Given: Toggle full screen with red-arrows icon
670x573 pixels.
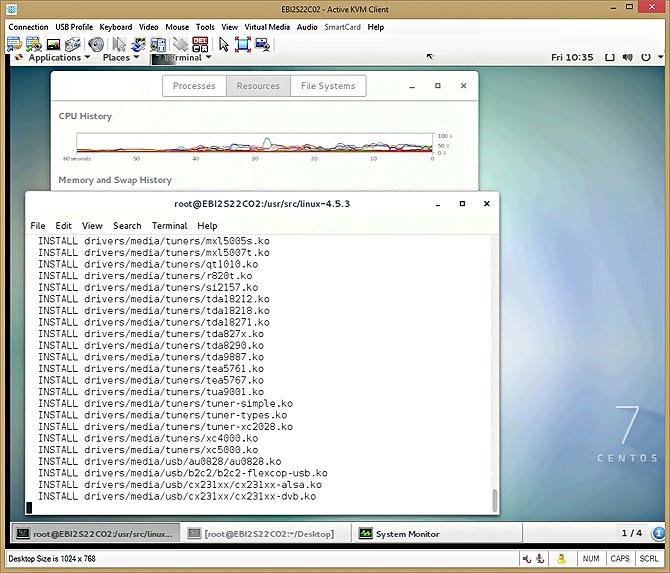Looking at the screenshot, I should (x=243, y=44).
